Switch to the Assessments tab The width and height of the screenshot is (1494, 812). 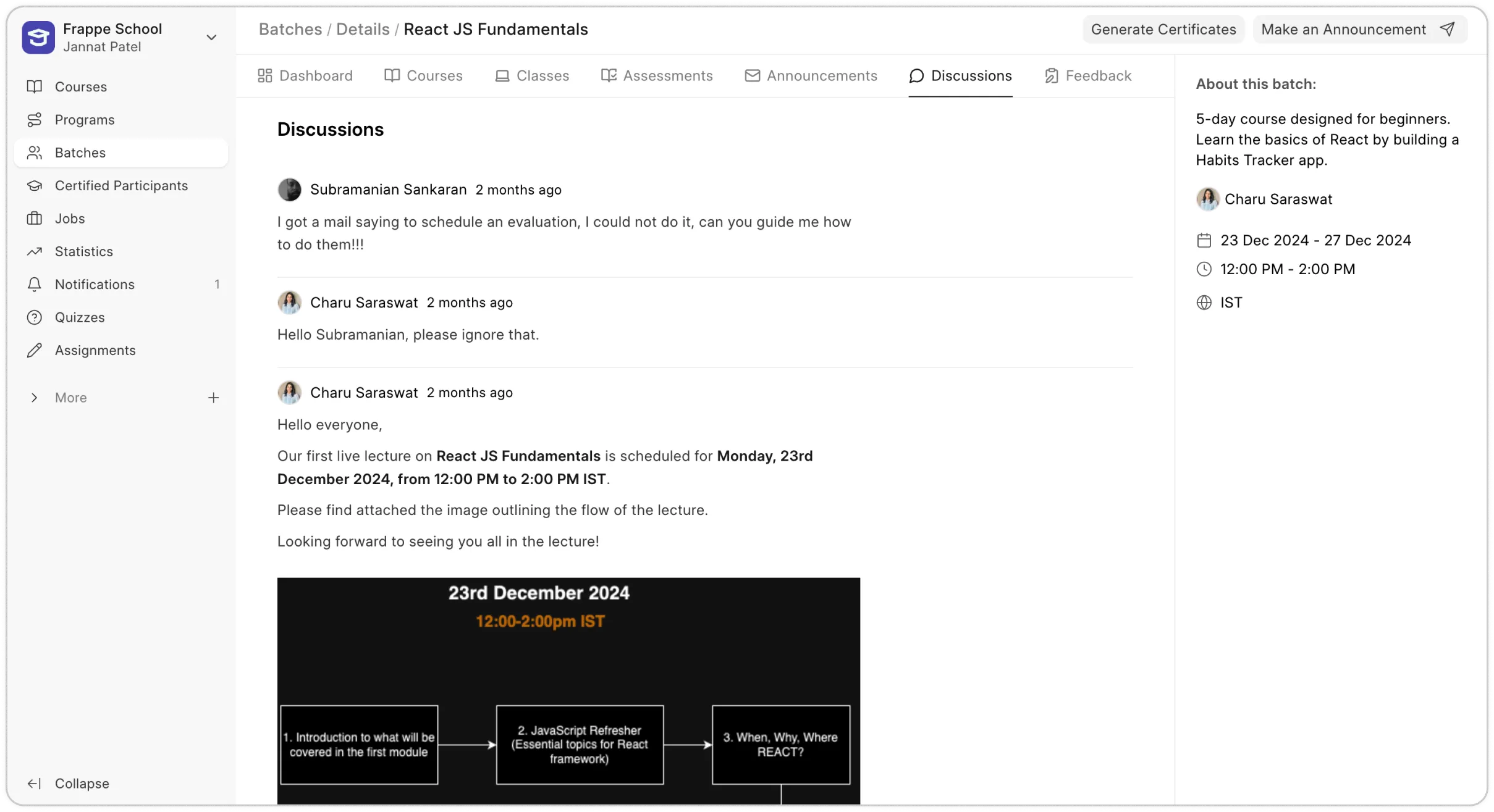(657, 75)
